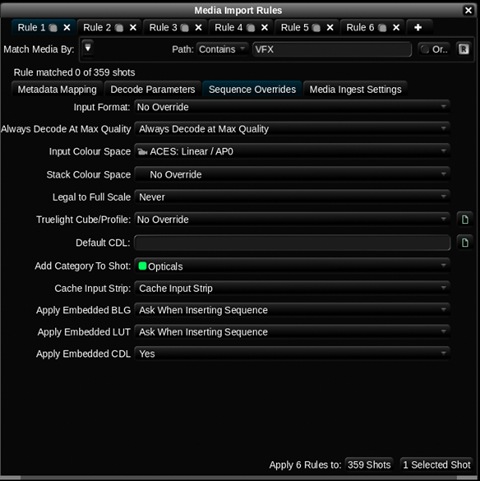Open the Add Category To Shot Opticals dropdown
Screen dimensions: 480x481
[x=292, y=266]
